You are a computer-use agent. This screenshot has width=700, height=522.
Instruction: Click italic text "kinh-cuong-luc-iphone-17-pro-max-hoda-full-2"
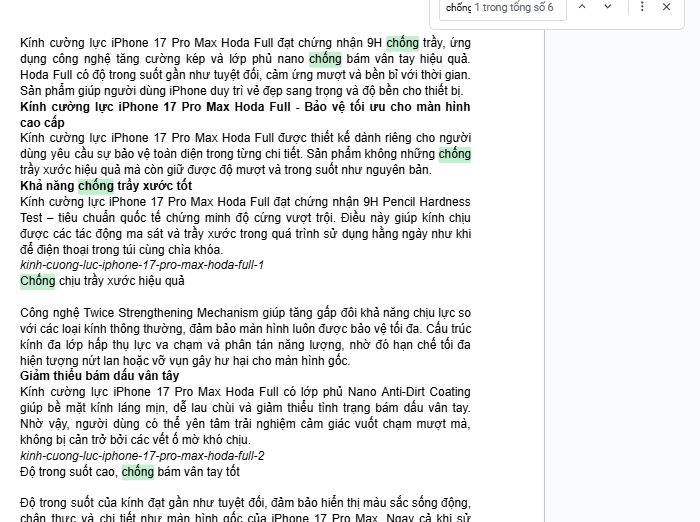coord(142,455)
